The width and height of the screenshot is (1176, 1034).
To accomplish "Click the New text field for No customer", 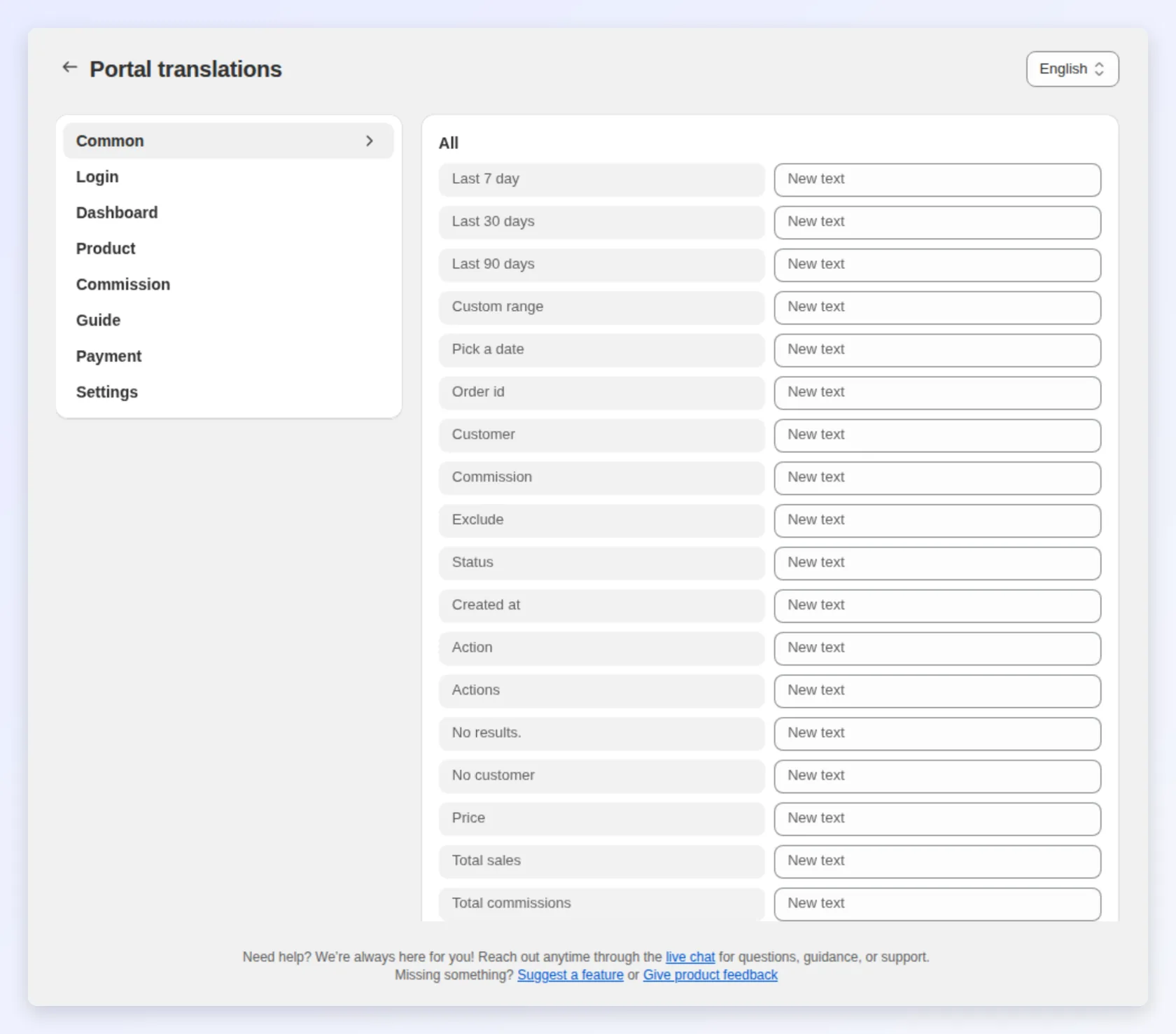I will pos(937,776).
